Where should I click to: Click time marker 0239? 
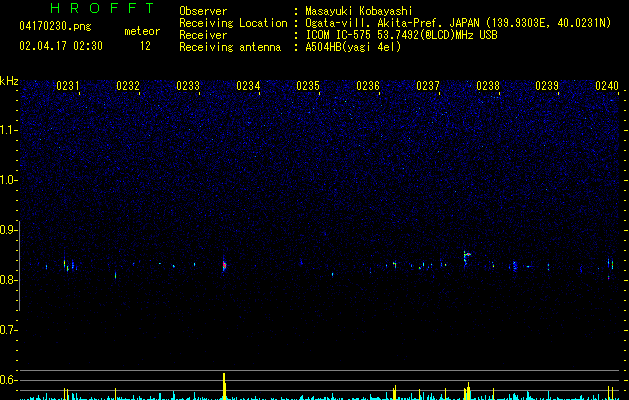[547, 86]
